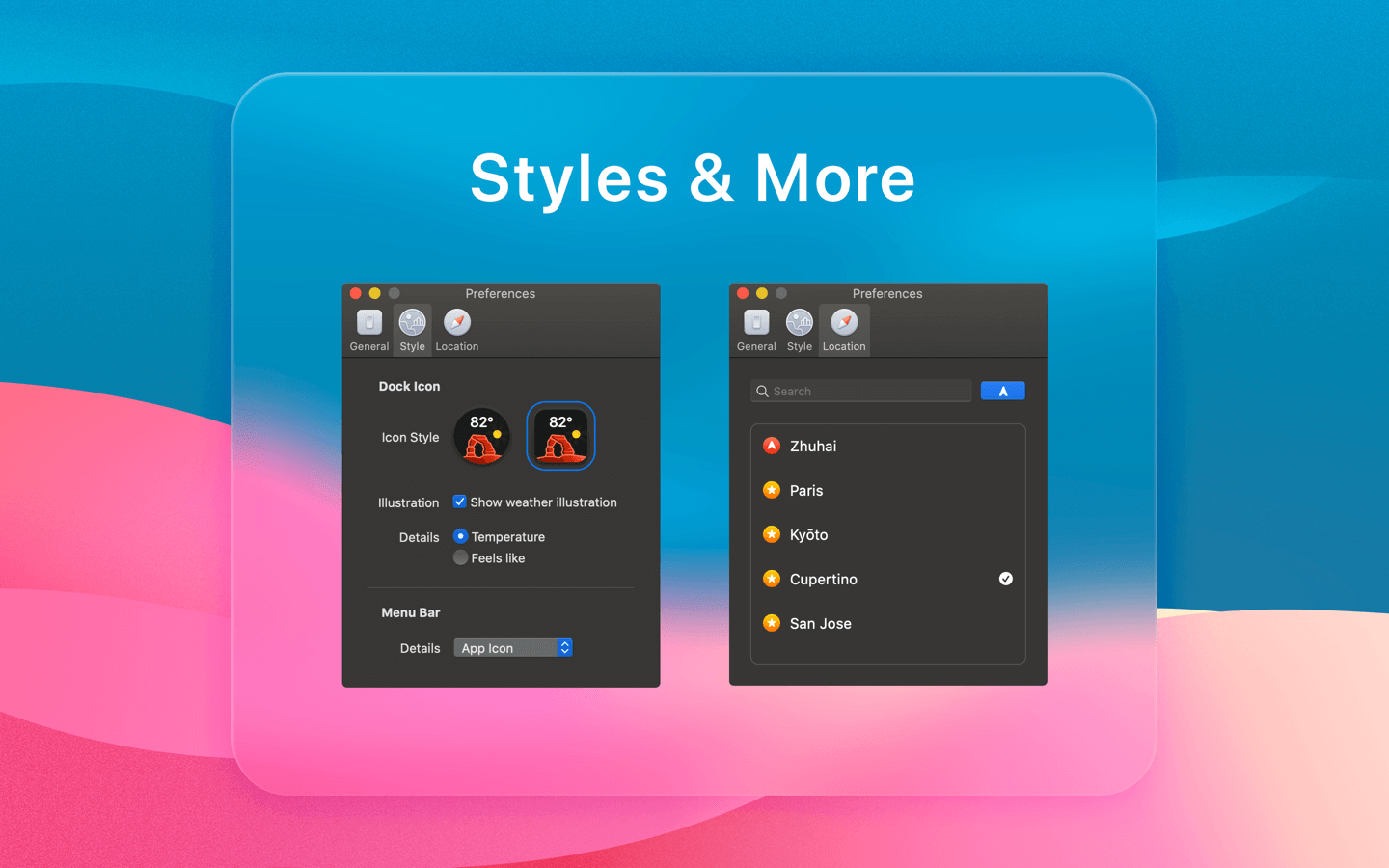Select the Temperature radio button
The image size is (1389, 868).
(x=461, y=536)
